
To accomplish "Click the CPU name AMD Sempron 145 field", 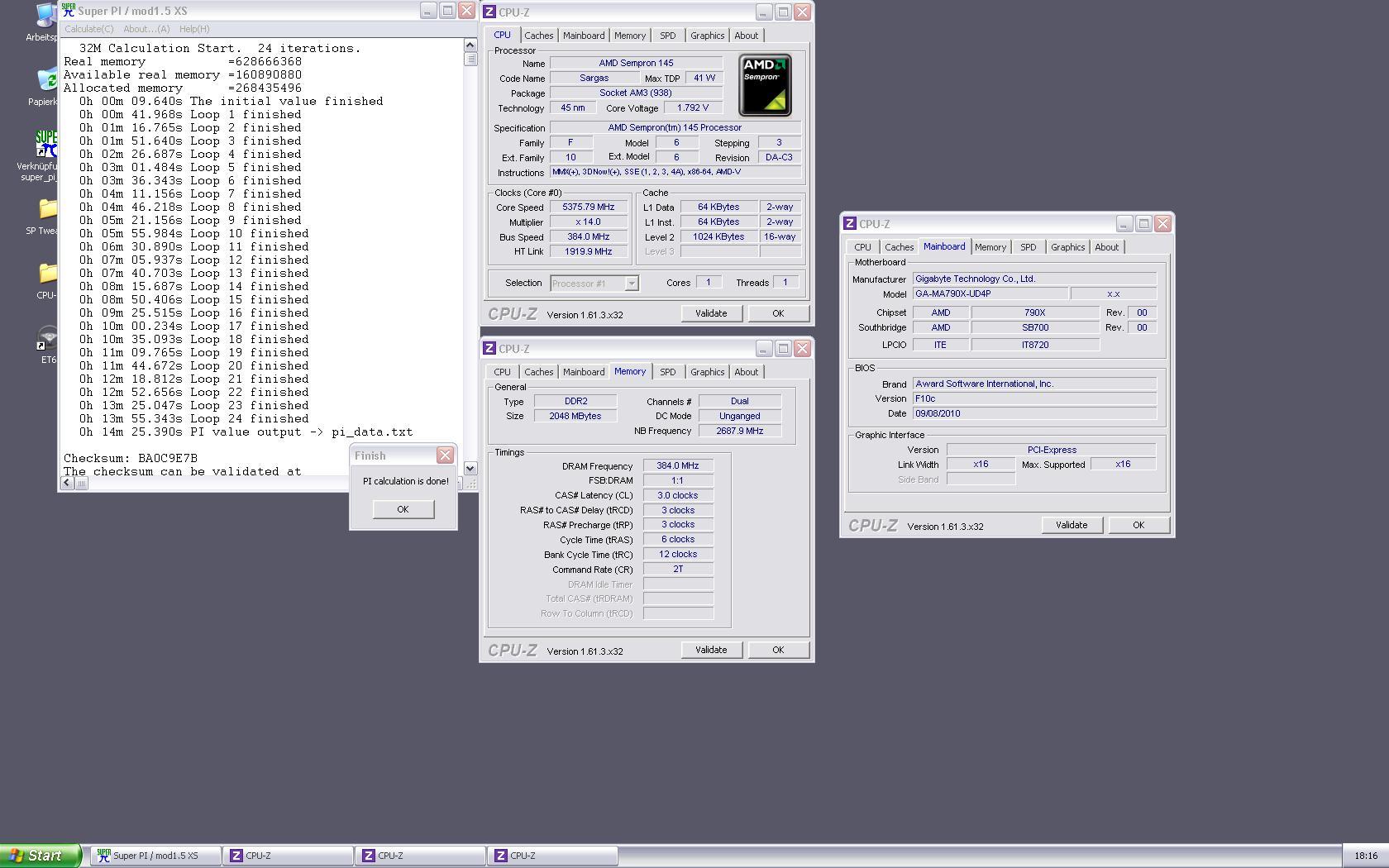I will coord(636,63).
